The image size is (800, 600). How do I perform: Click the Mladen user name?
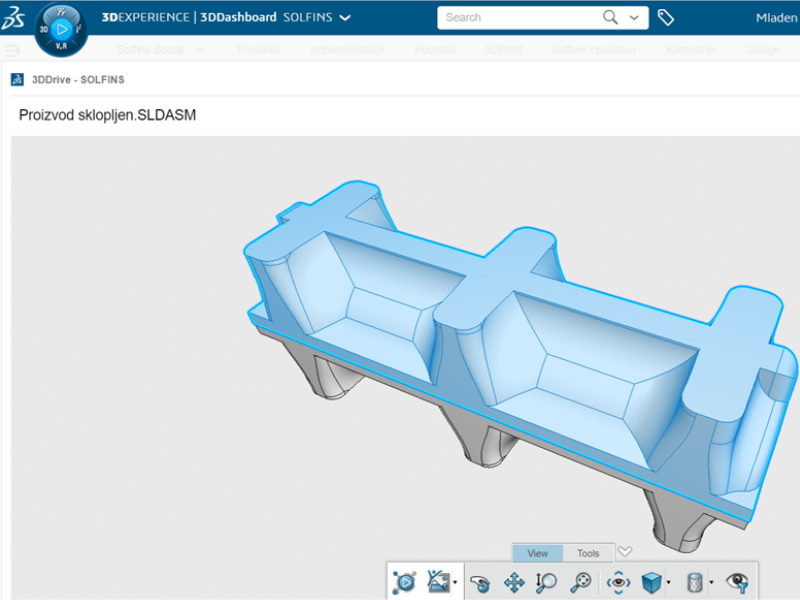coord(776,18)
